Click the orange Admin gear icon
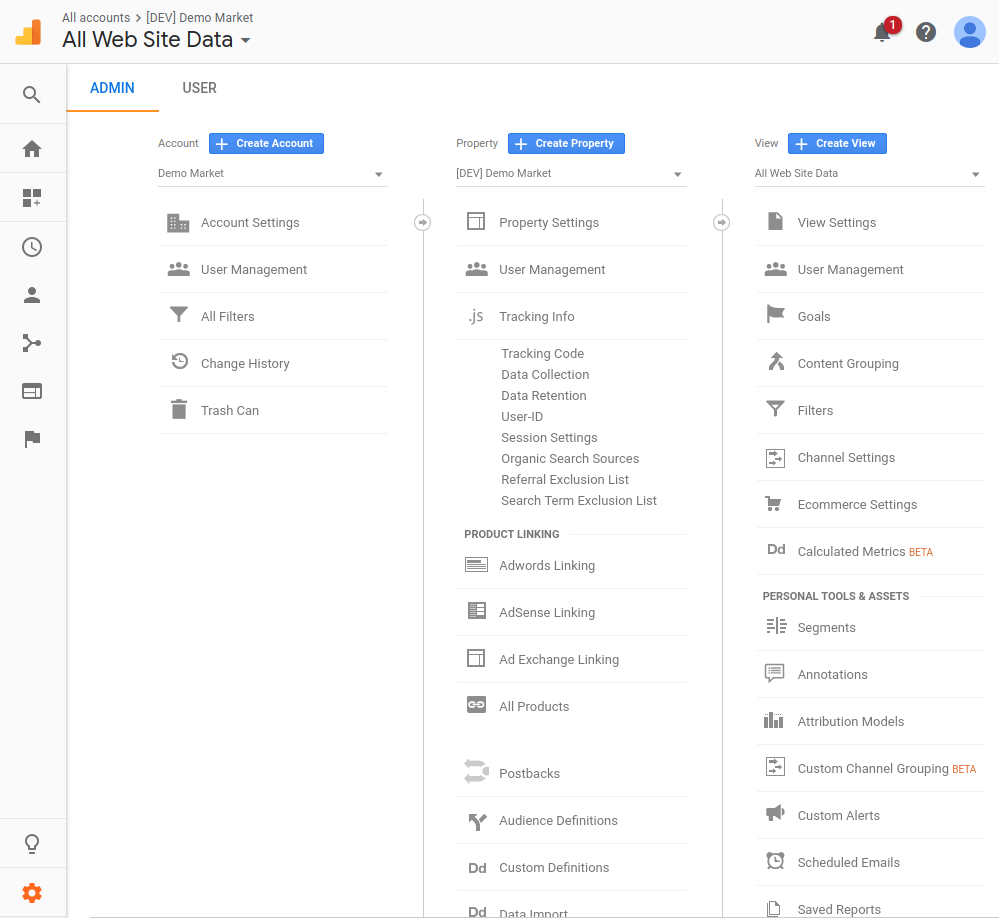Viewport: 999px width, 918px height. point(32,893)
